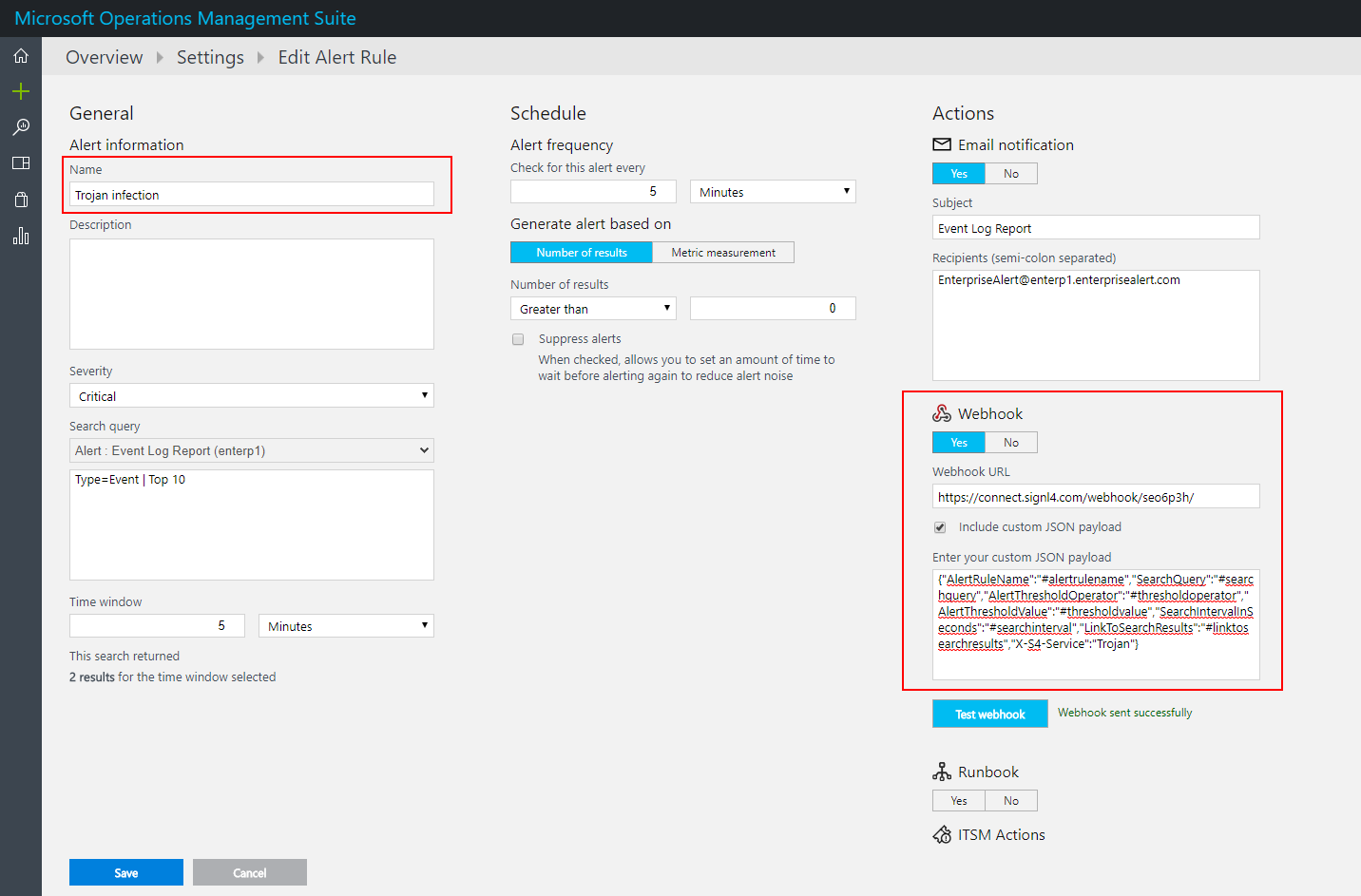Click the Email notification envelope icon

click(x=942, y=144)
